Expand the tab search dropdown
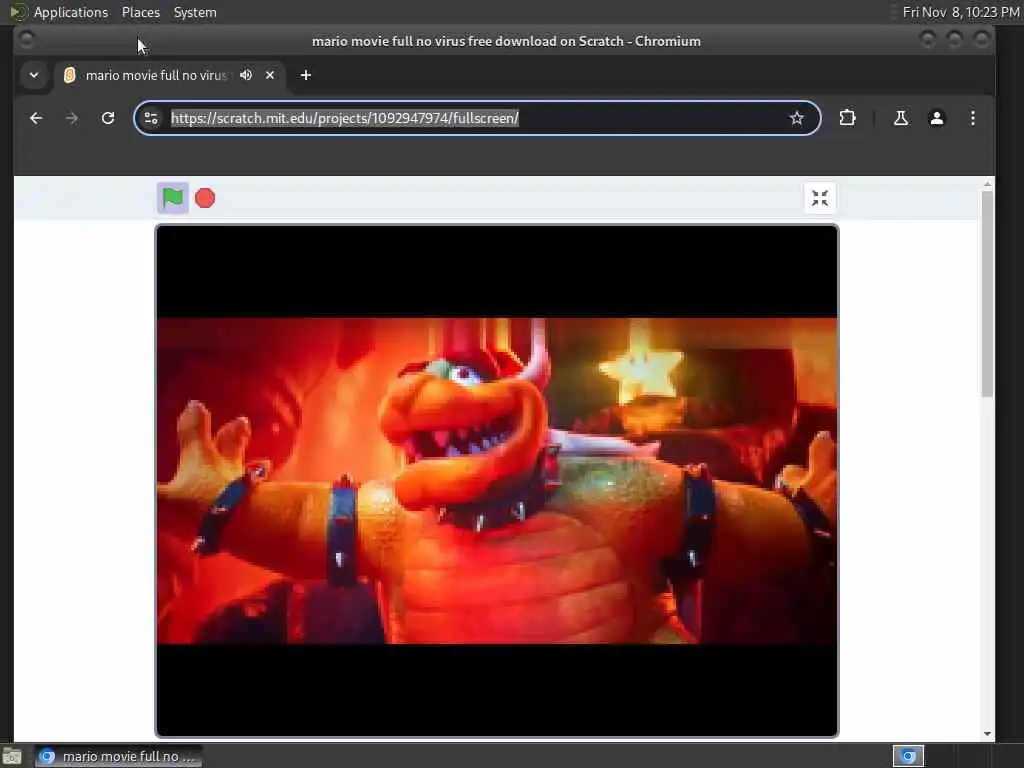 tap(34, 75)
